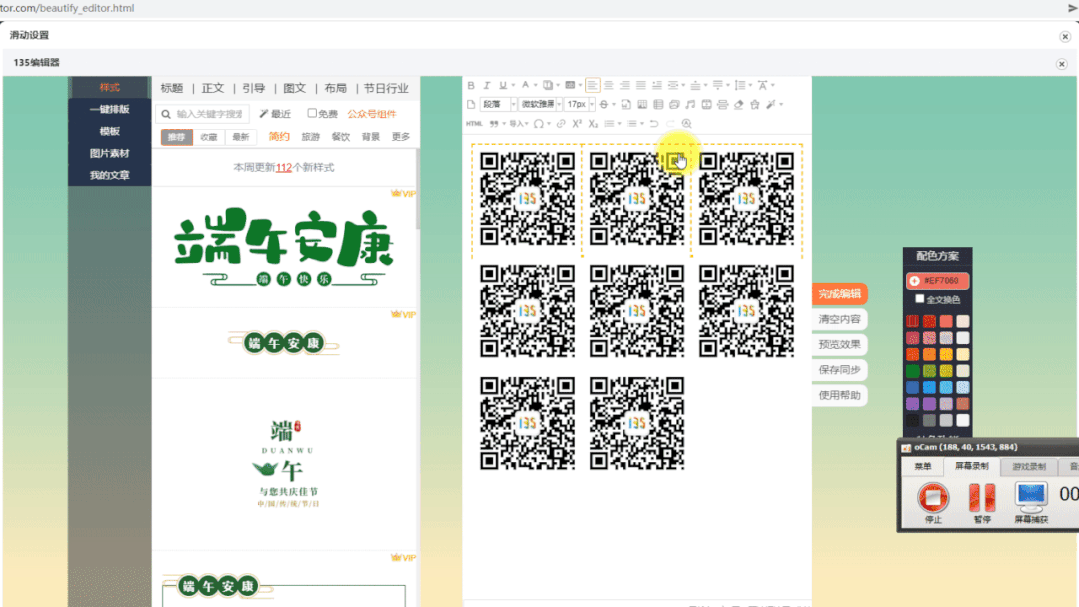Apply strikethrough formatting
Image resolution: width=1079 pixels, height=607 pixels.
(603, 105)
